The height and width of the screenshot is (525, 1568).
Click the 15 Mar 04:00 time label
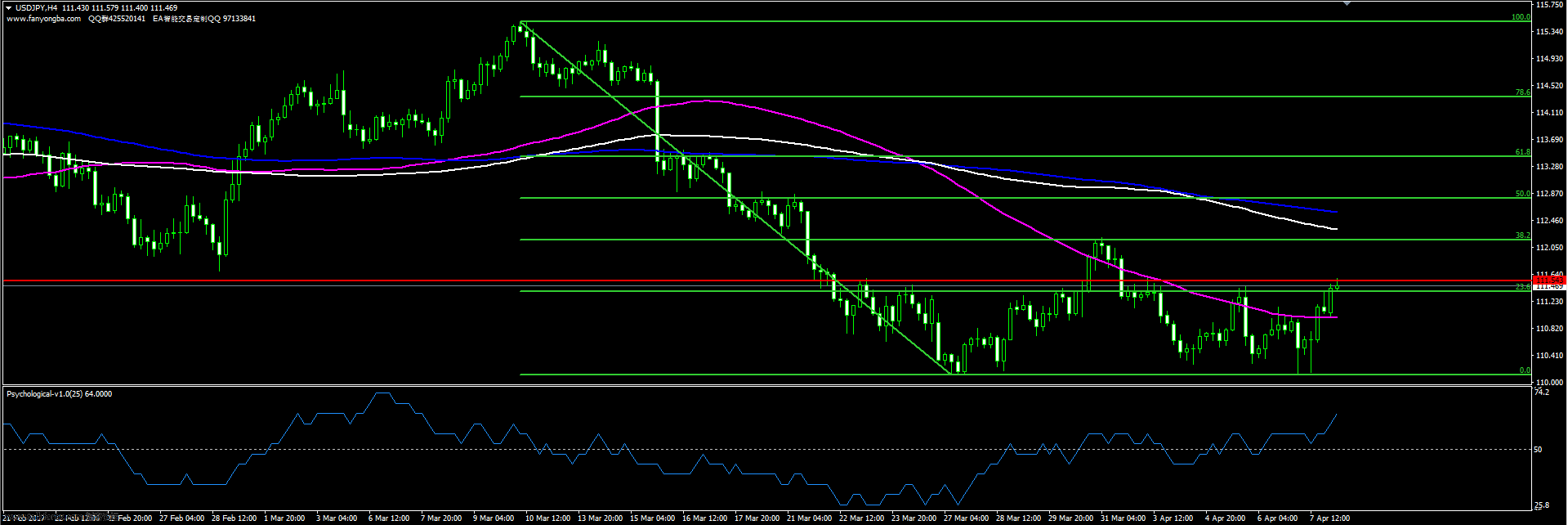pyautogui.click(x=652, y=518)
